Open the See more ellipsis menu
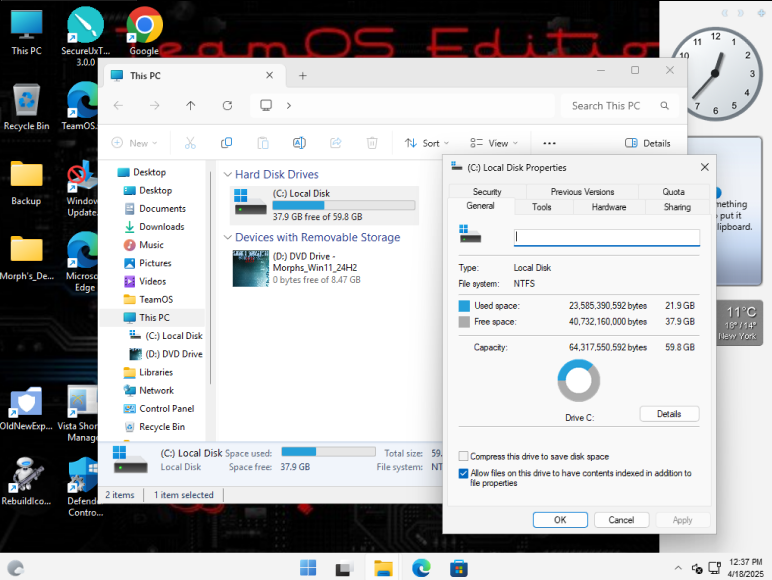The image size is (772, 580). 549,143
